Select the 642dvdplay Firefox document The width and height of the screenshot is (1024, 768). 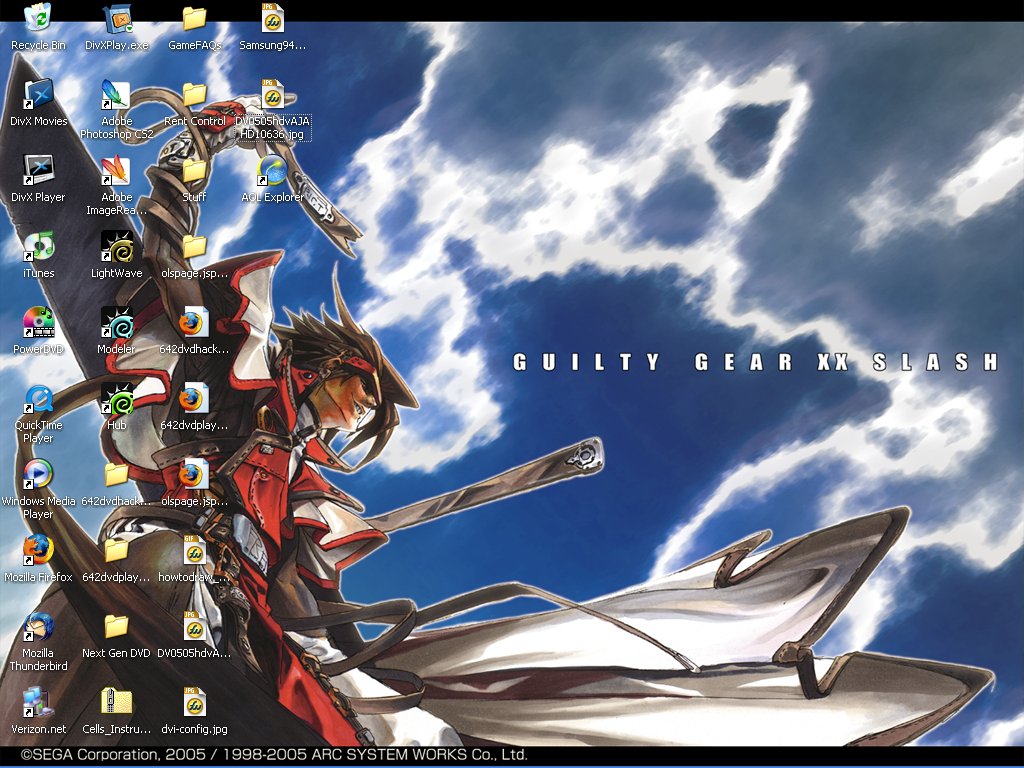point(195,399)
